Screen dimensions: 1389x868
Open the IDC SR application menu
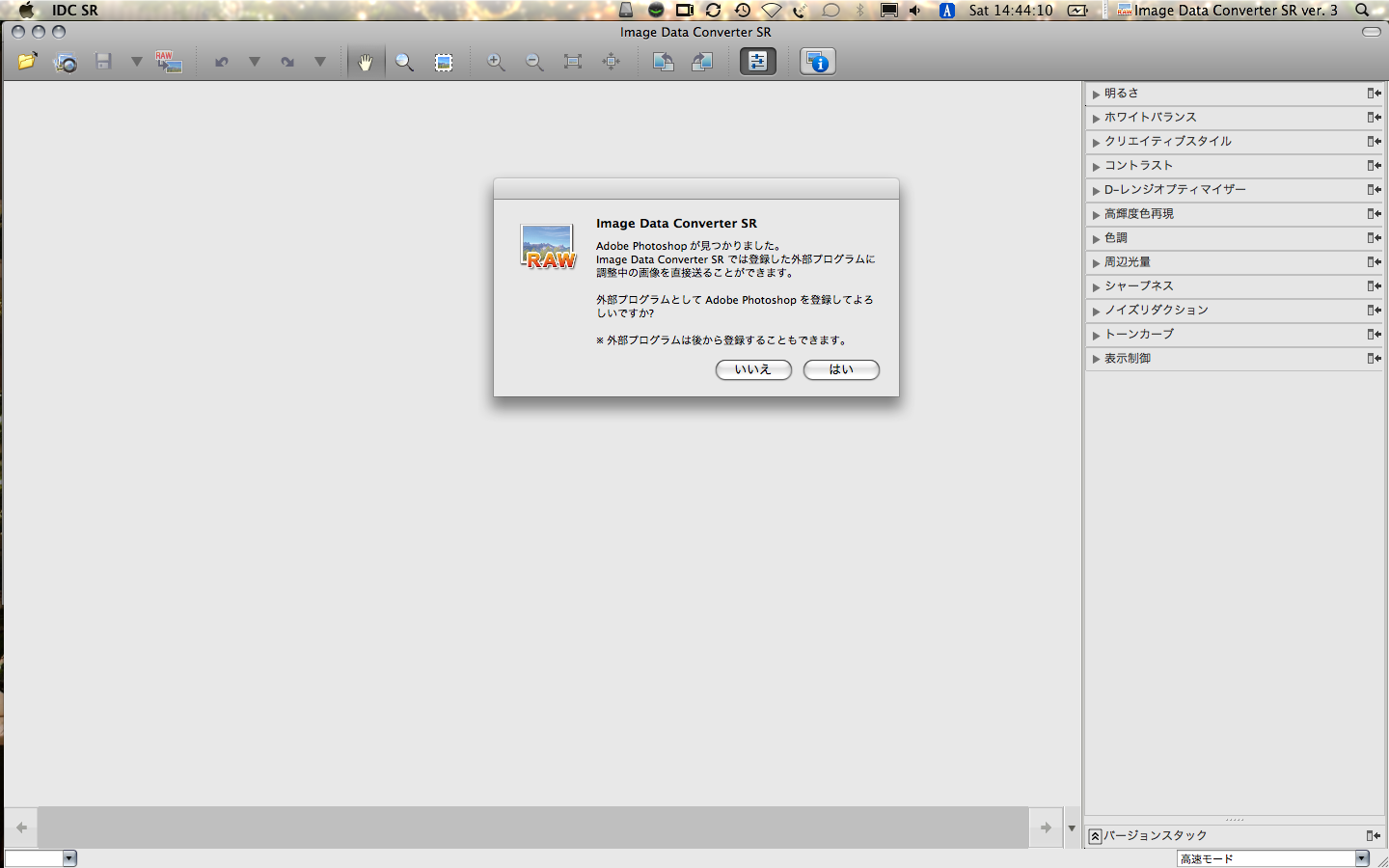pos(75,11)
